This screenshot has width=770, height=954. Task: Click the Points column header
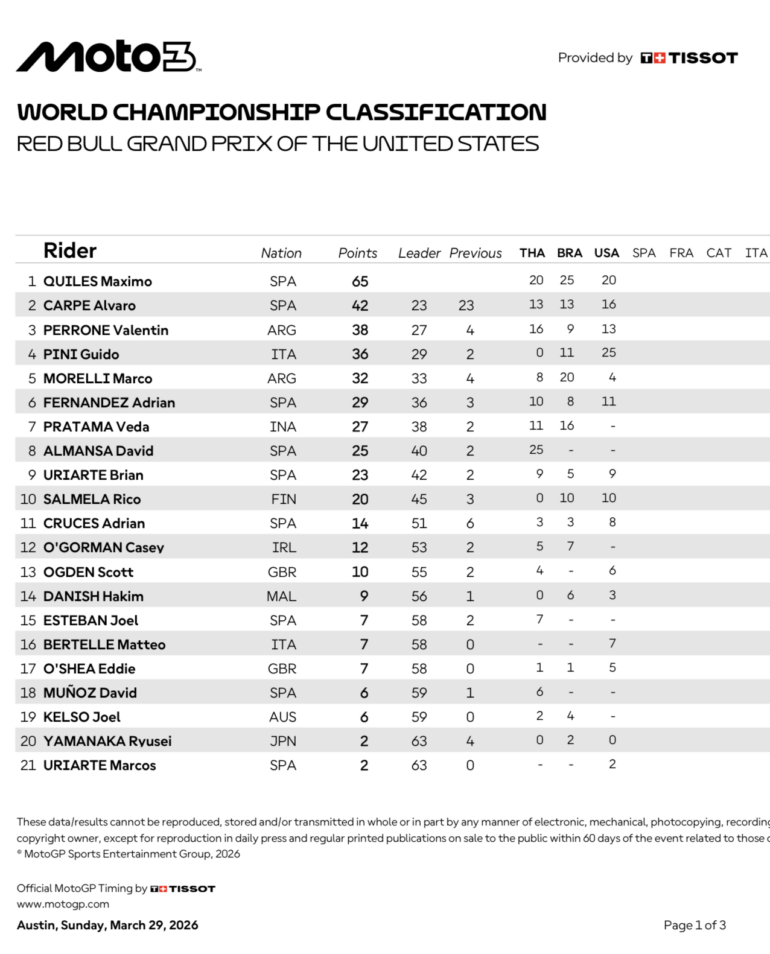[x=358, y=253]
